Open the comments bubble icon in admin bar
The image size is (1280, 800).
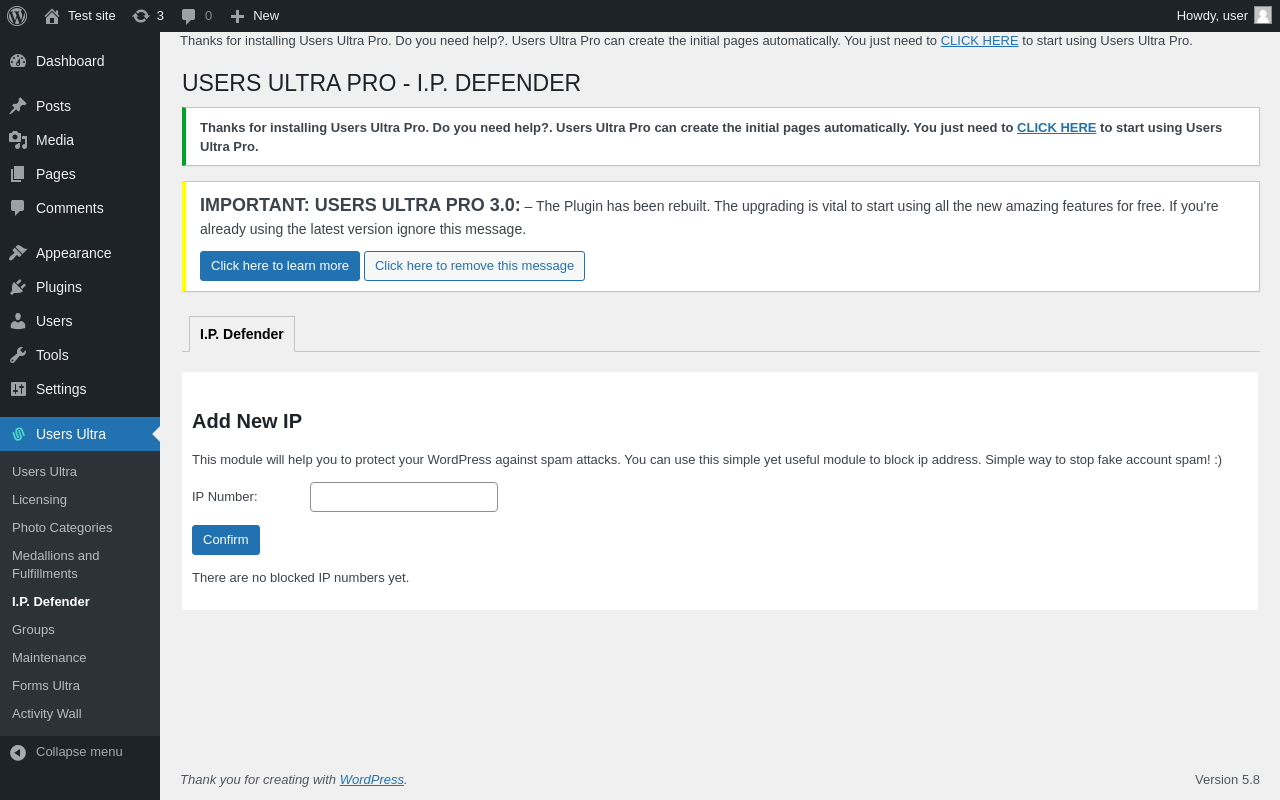coord(189,16)
